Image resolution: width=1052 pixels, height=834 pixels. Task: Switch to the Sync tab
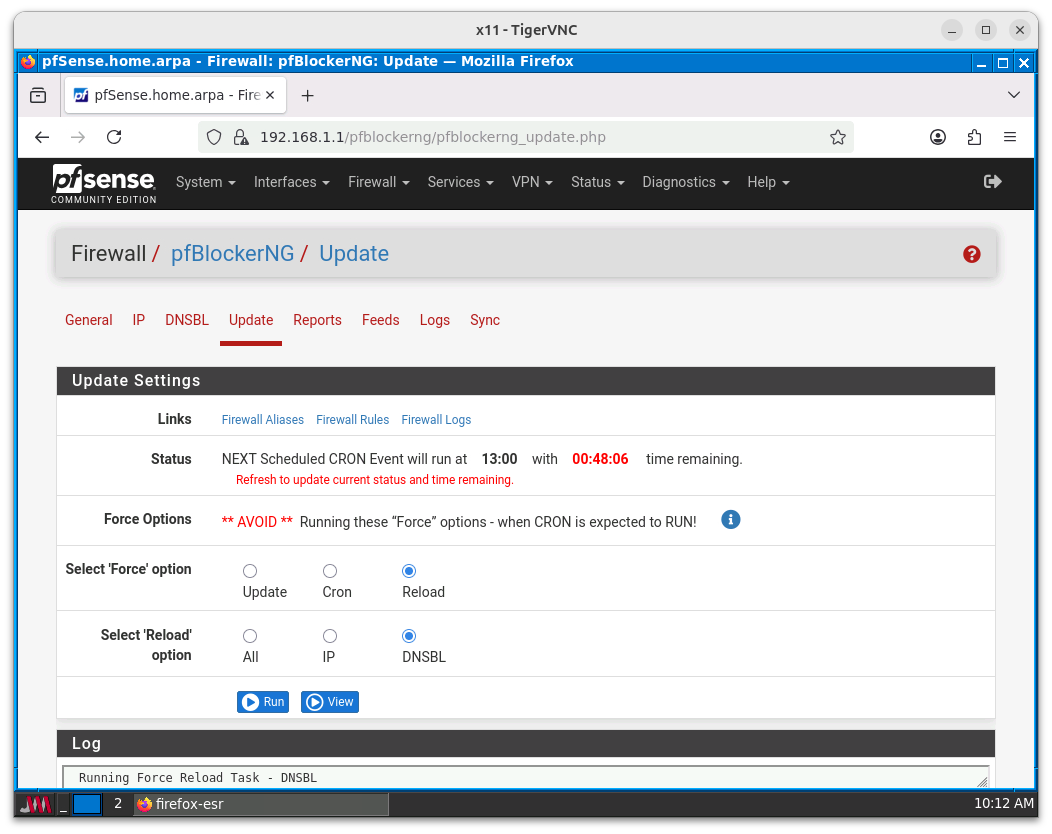click(485, 320)
